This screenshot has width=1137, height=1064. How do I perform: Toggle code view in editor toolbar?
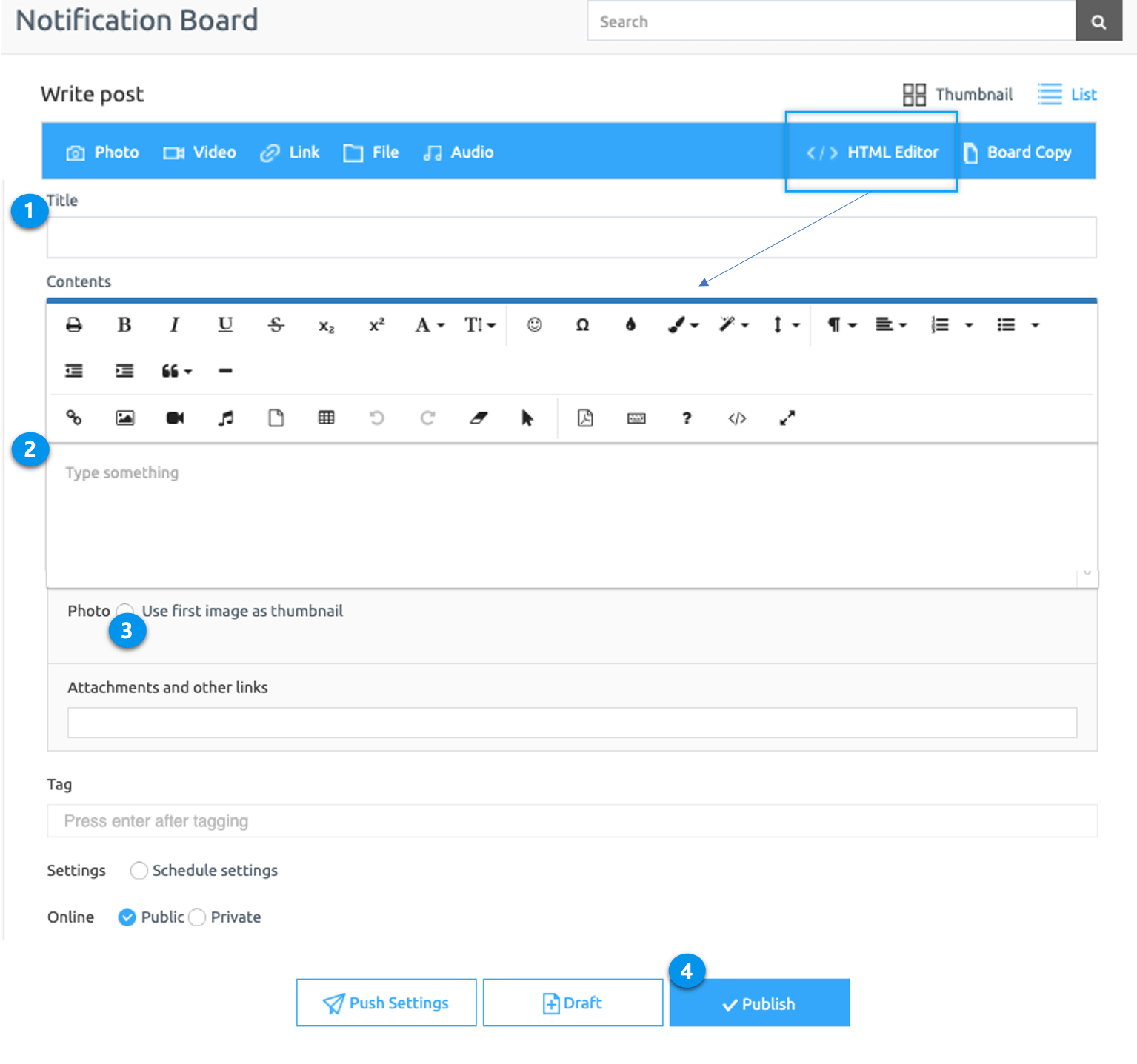pyautogui.click(x=736, y=418)
